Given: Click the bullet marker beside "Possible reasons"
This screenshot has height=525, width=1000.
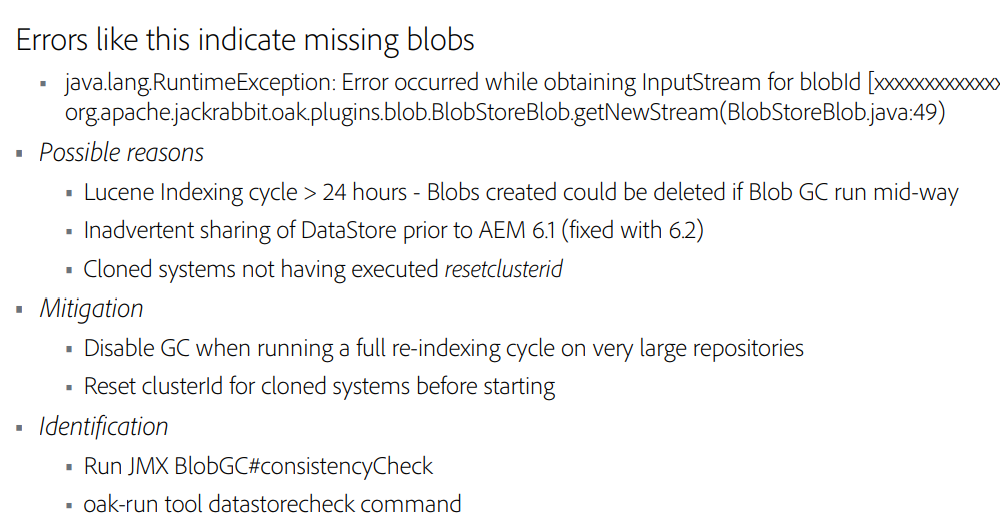Looking at the screenshot, I should click(x=20, y=154).
